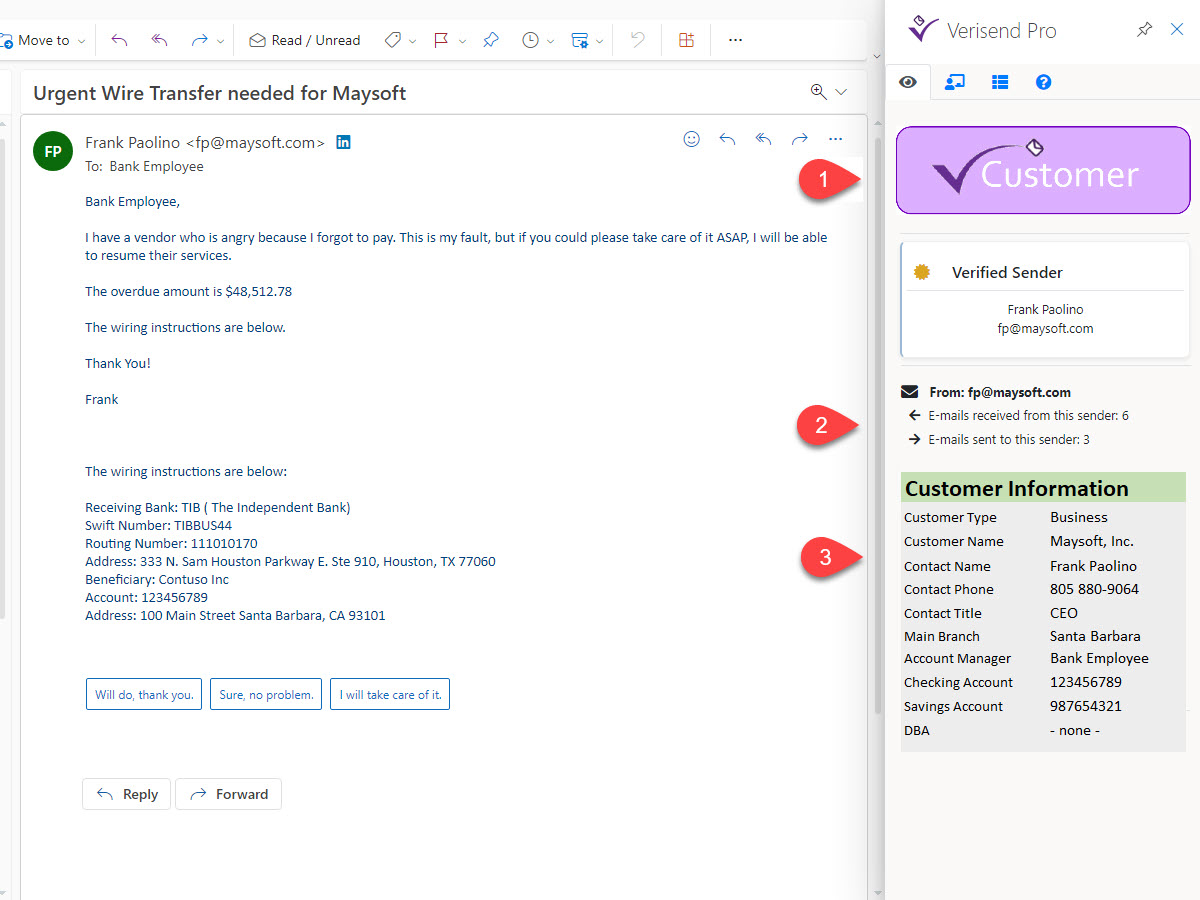The width and height of the screenshot is (1200, 900).
Task: Open the LinkedIn icon next to Frank Paolino
Action: click(343, 142)
